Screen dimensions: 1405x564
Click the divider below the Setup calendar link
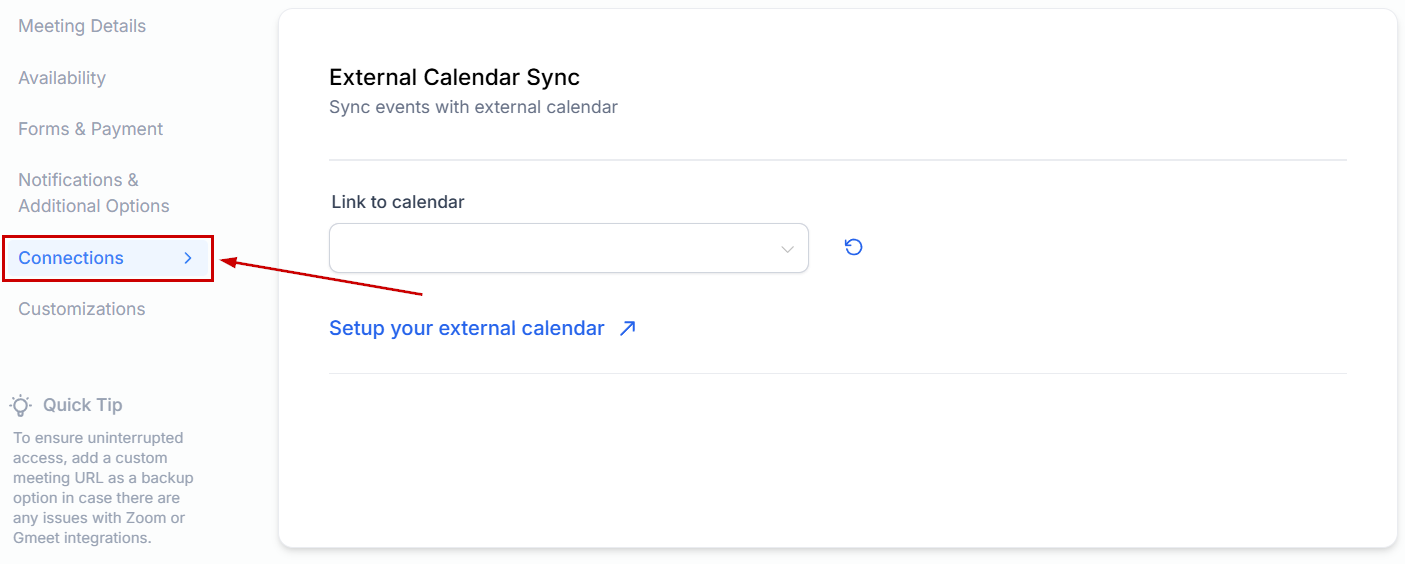pos(837,373)
